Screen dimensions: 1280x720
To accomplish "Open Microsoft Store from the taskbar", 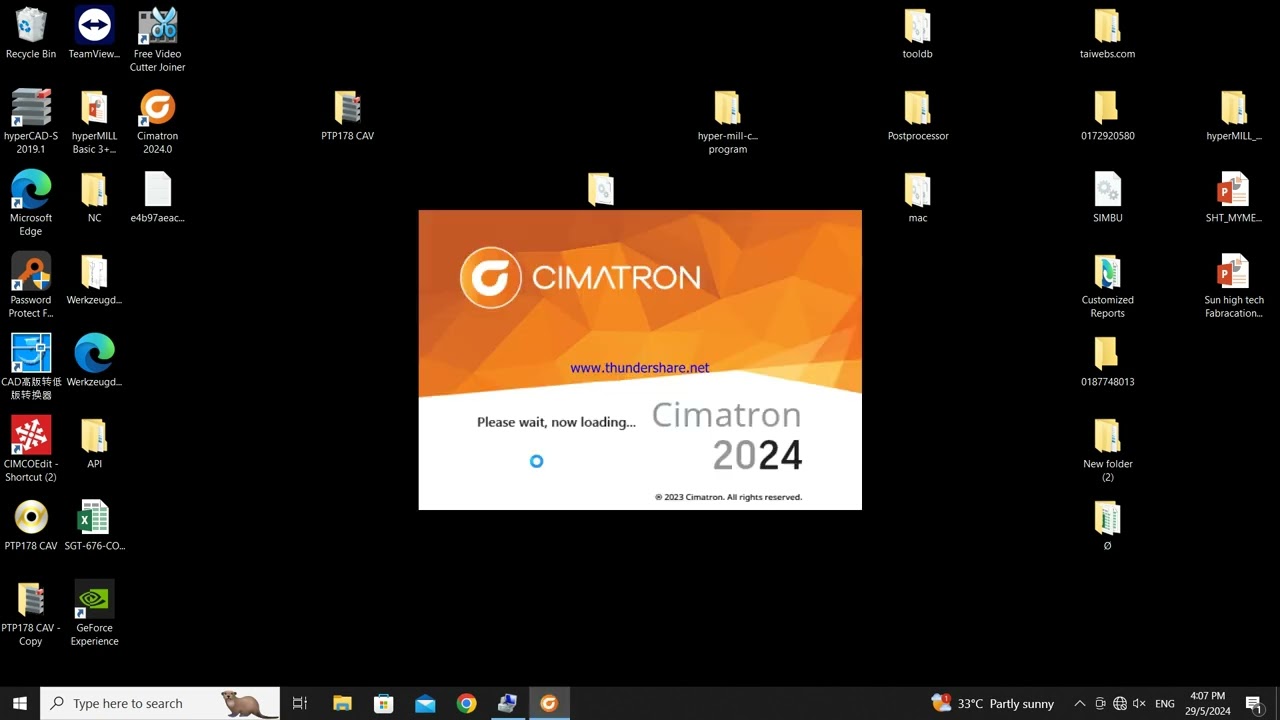I will point(383,703).
